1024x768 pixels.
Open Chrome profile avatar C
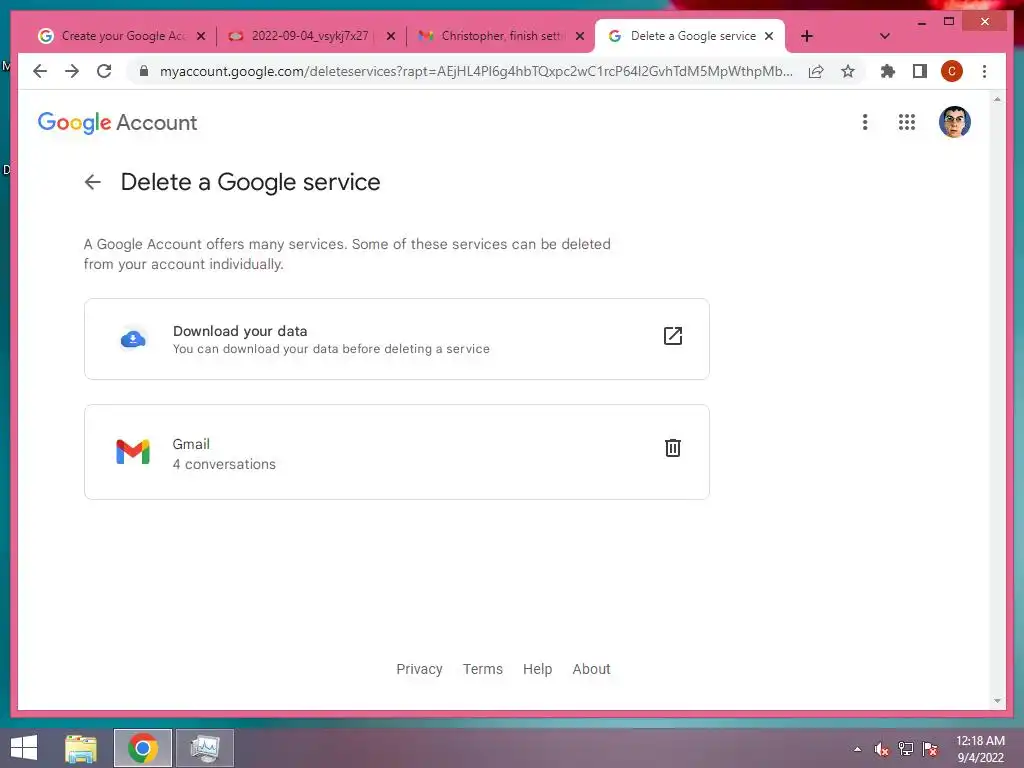952,71
